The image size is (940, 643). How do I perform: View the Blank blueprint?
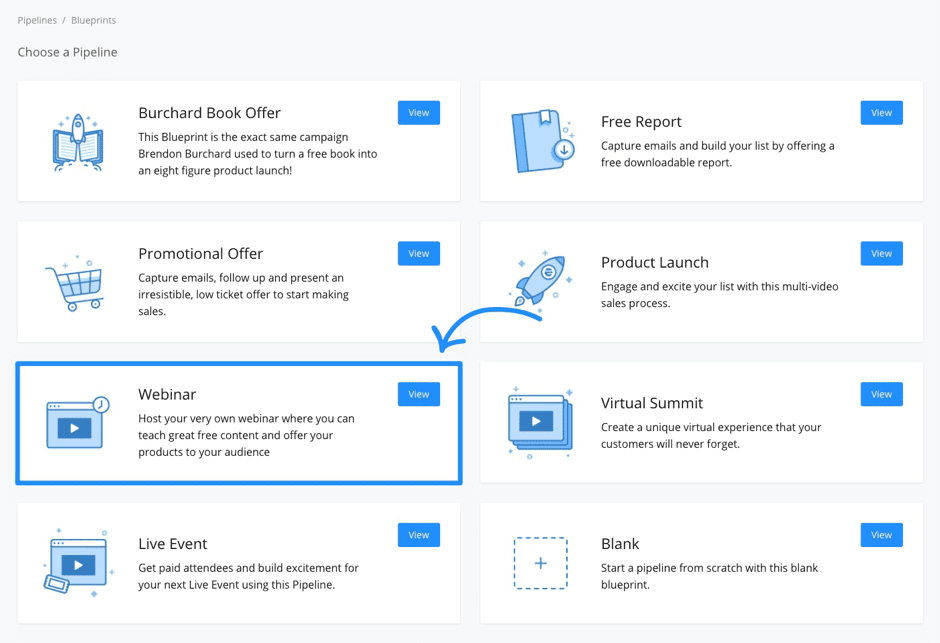tap(881, 535)
